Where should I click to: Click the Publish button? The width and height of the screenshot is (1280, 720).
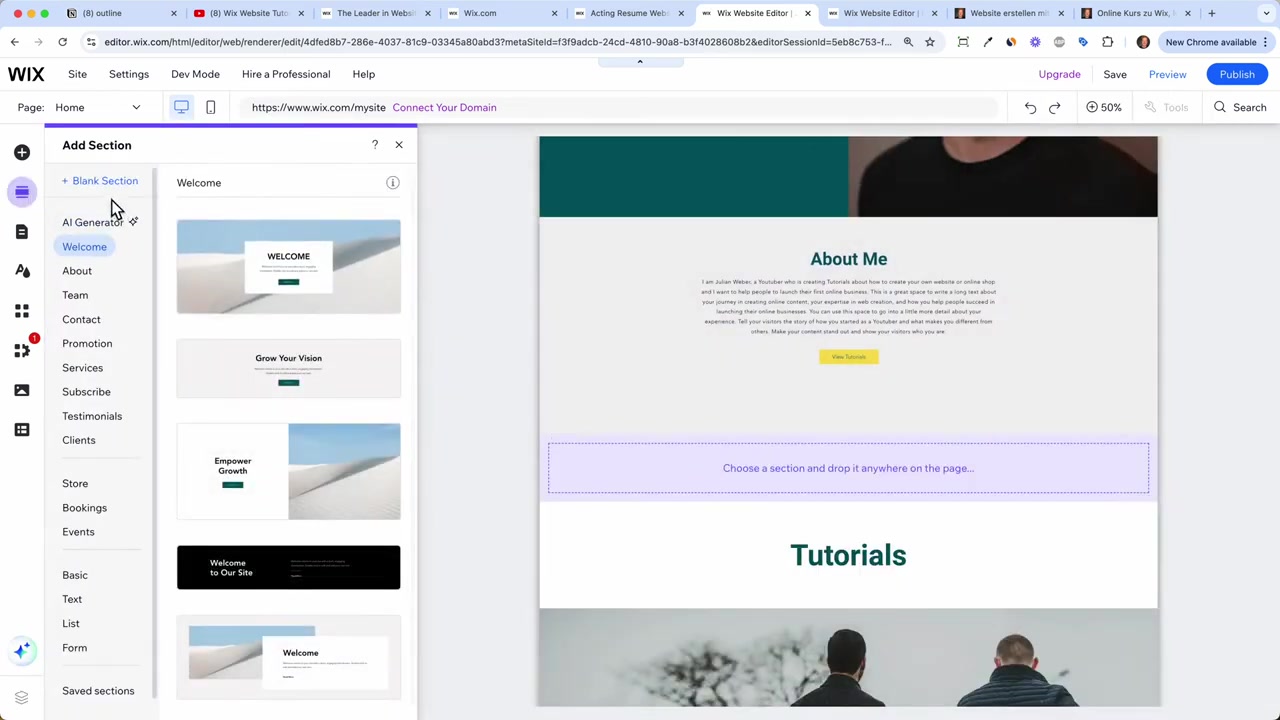[x=1237, y=74]
